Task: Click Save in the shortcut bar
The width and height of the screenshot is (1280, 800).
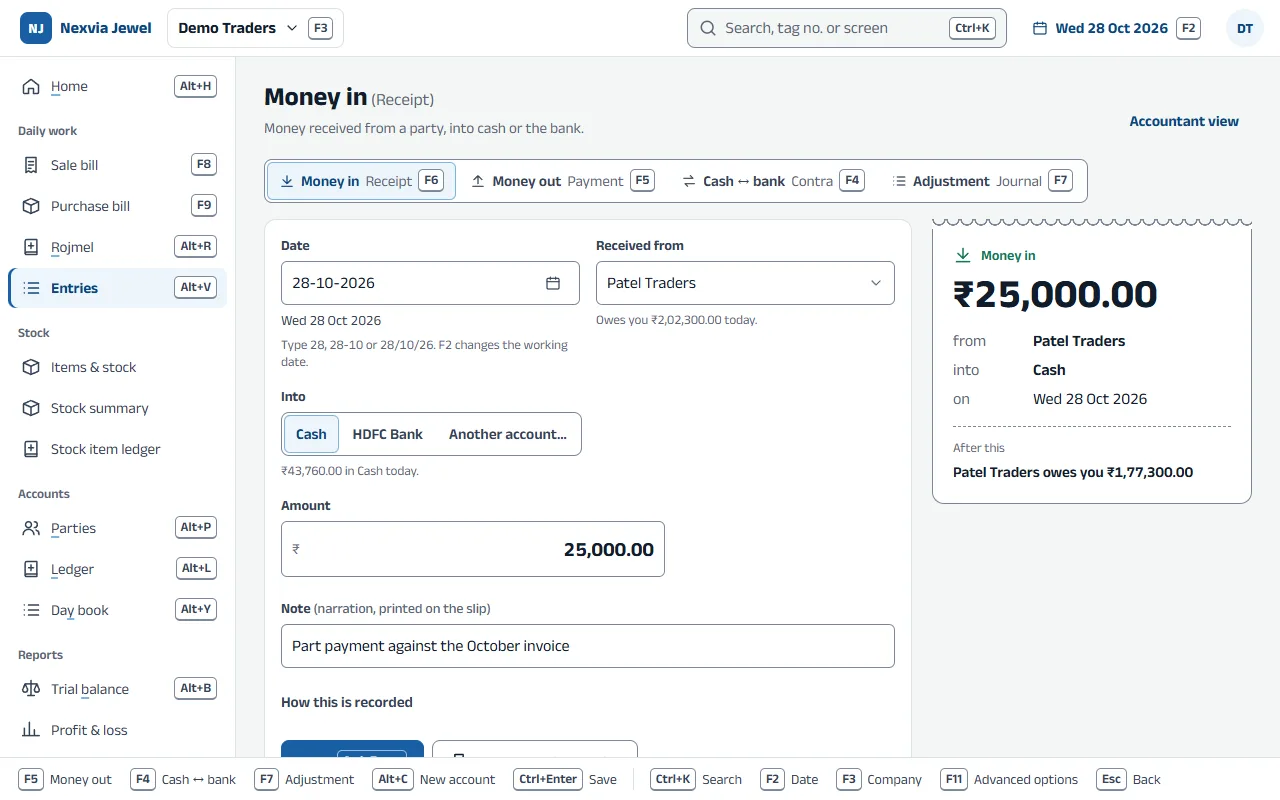Action: (565, 779)
